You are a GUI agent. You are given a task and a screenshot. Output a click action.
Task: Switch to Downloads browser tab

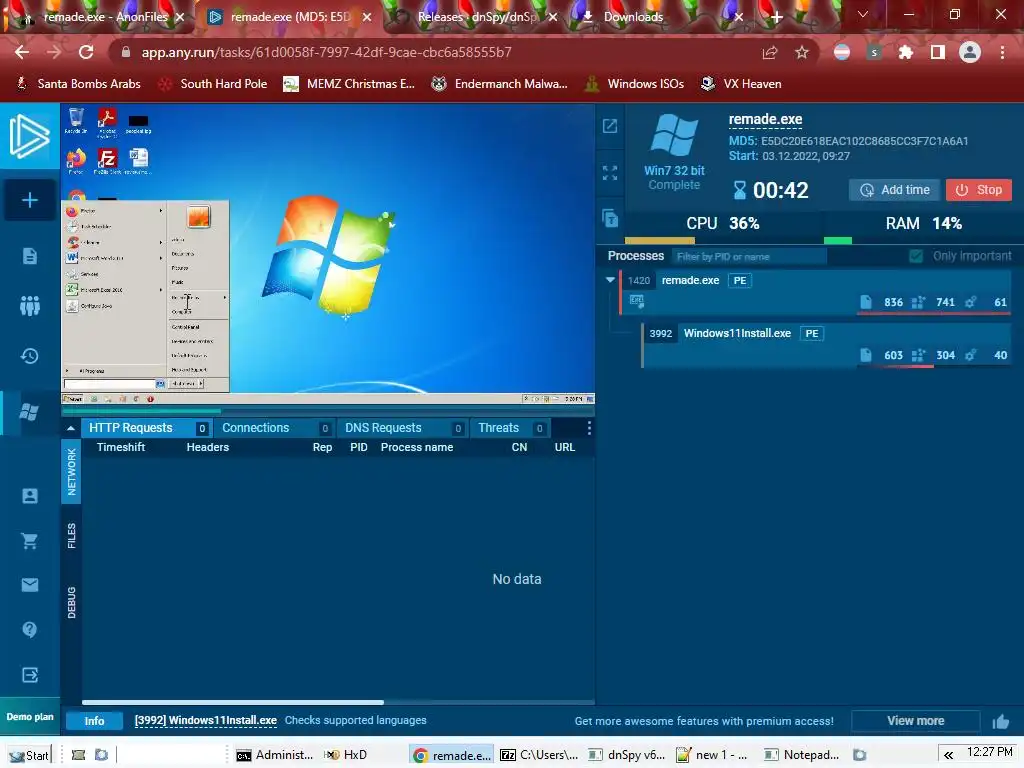point(661,17)
